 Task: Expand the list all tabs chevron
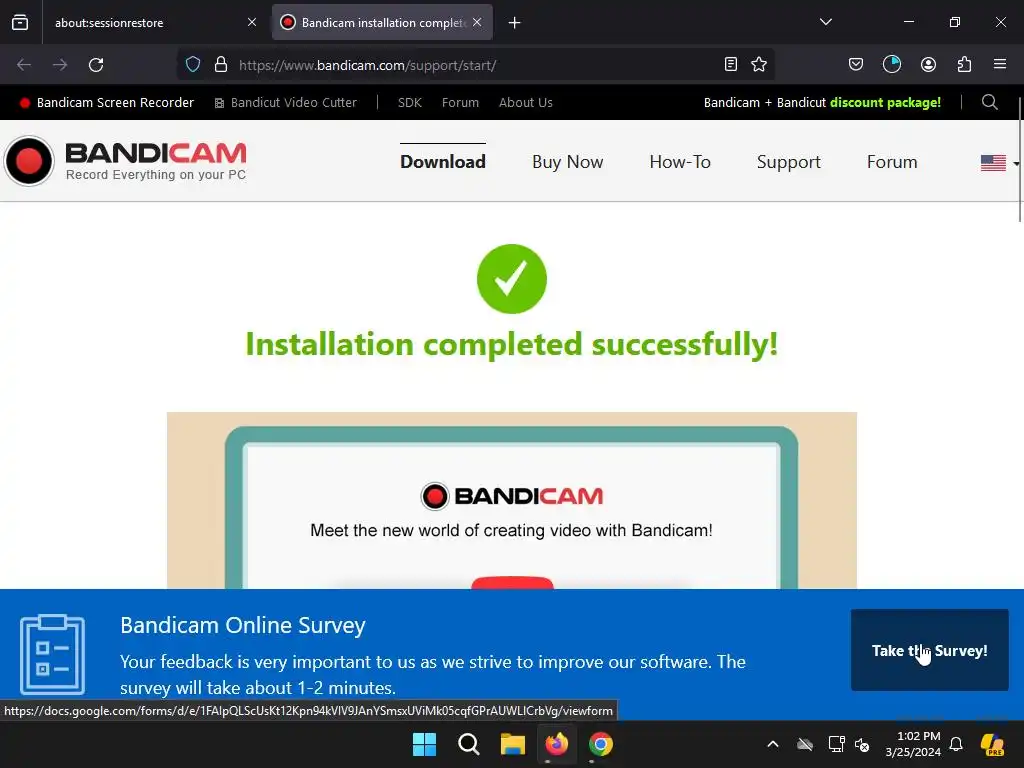click(x=825, y=22)
